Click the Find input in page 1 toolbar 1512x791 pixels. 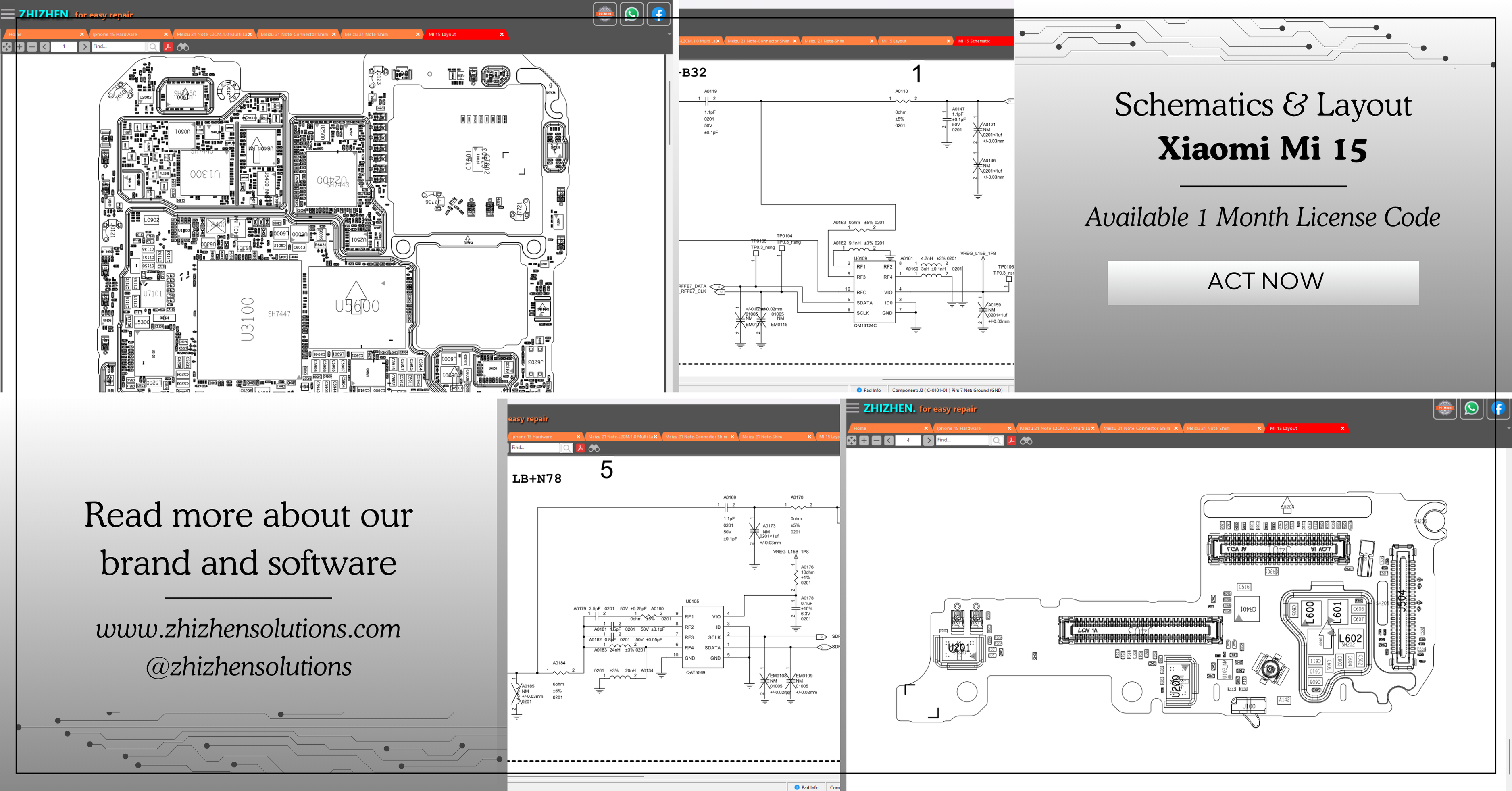119,46
